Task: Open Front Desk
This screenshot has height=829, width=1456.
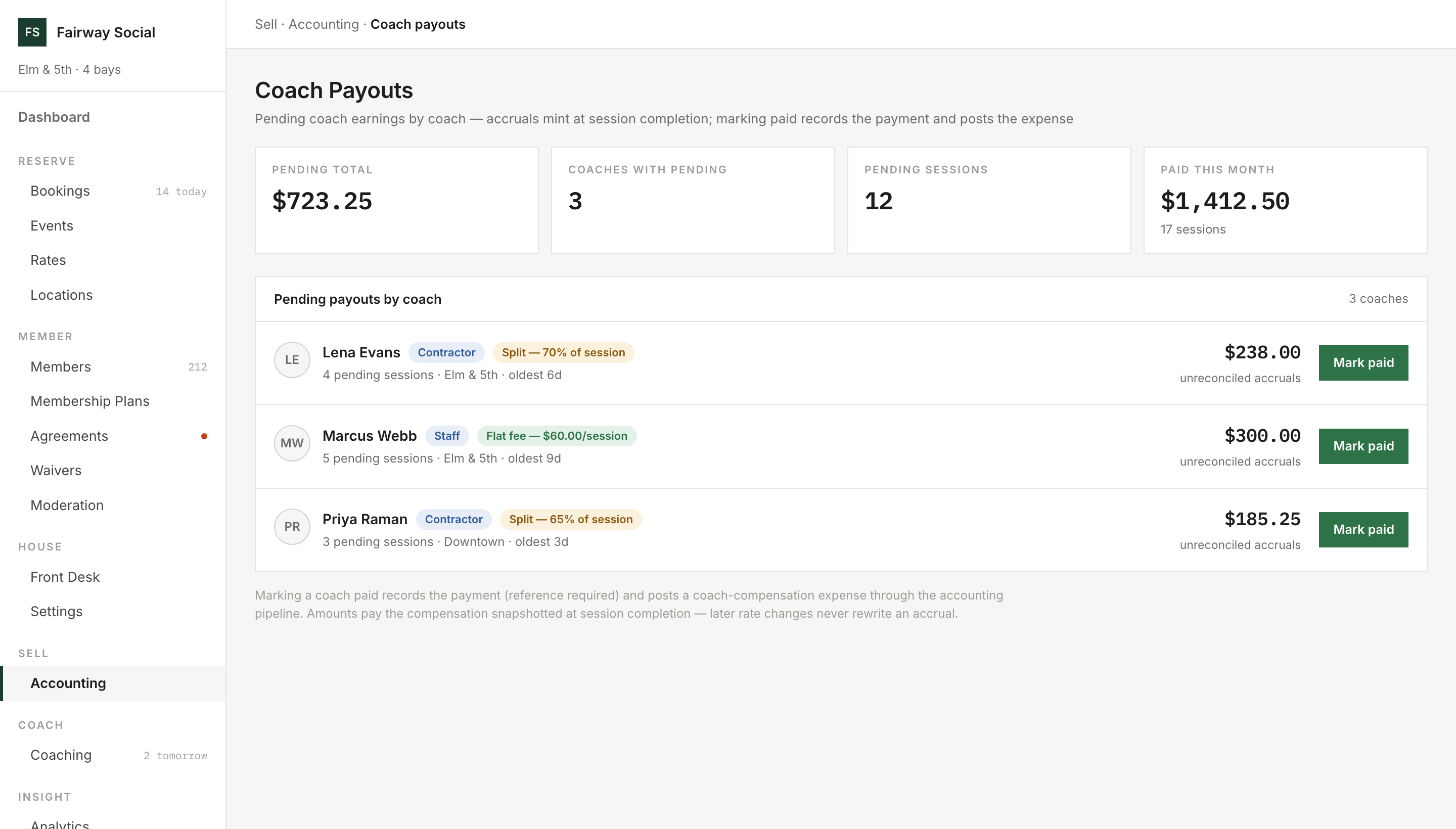Action: 113,577
